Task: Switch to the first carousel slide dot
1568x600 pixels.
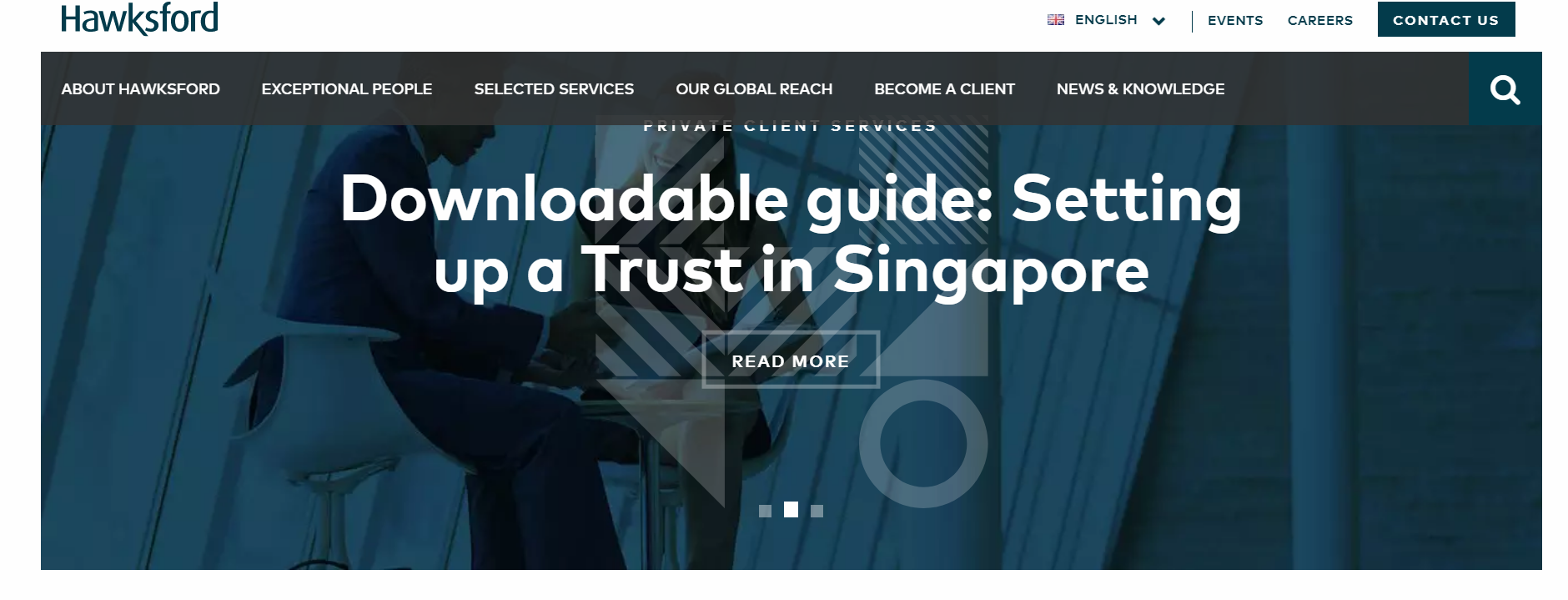Action: coord(765,511)
